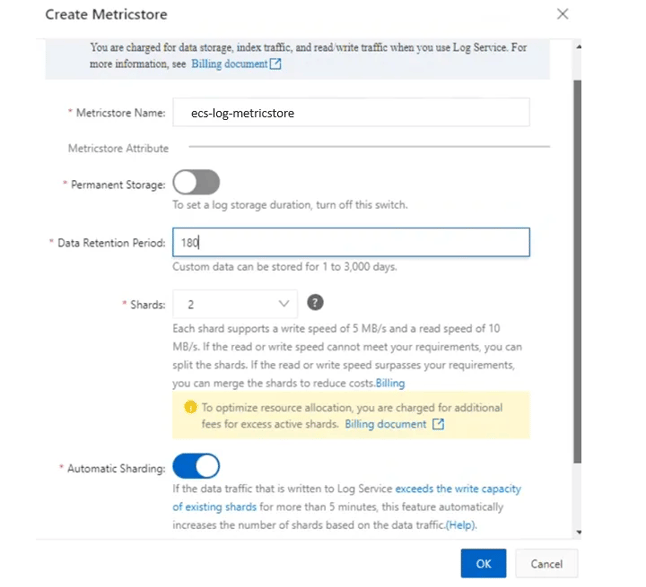Edit the Metricstore Name field
Screen dimensions: 646x587
(351, 112)
